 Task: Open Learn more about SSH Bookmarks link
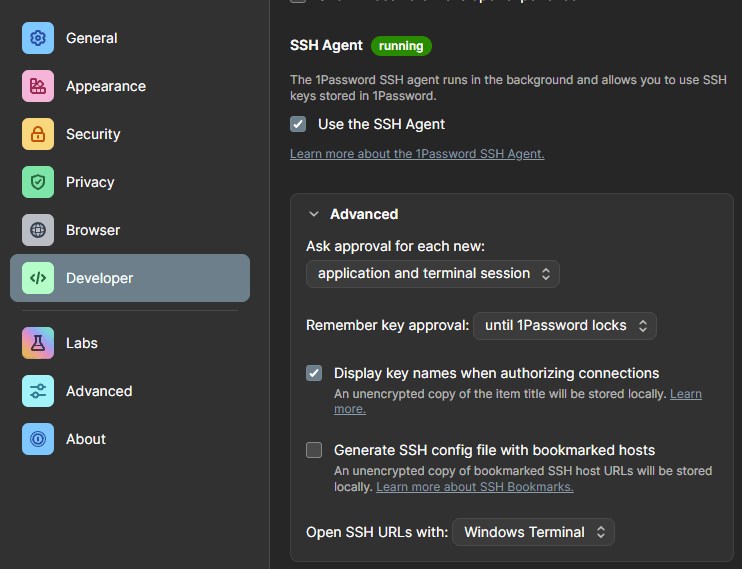tap(474, 487)
